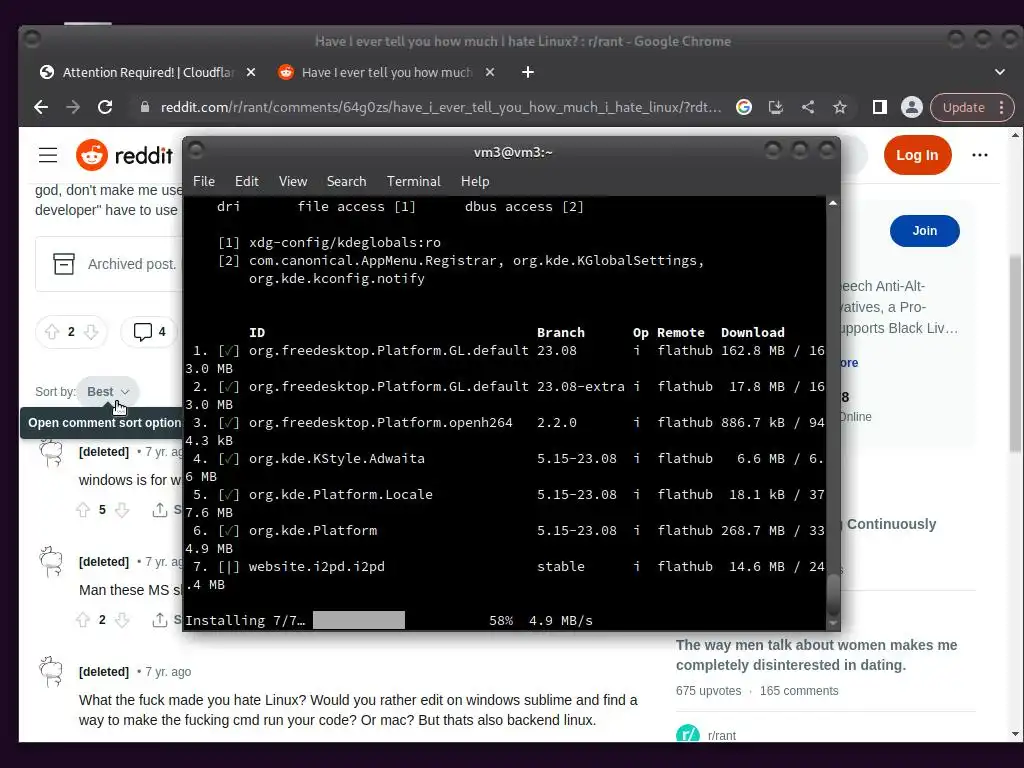
Task: Go back with Chrome's back arrow
Action: [41, 107]
